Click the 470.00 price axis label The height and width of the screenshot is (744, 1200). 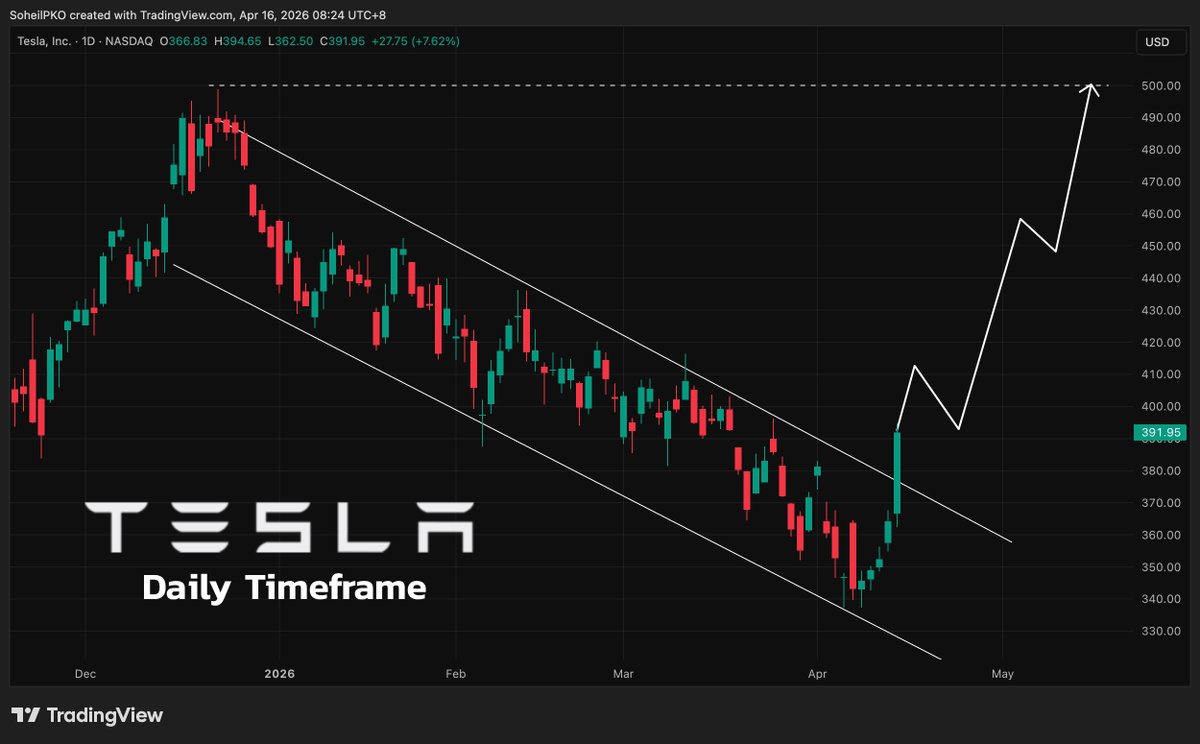click(1160, 182)
